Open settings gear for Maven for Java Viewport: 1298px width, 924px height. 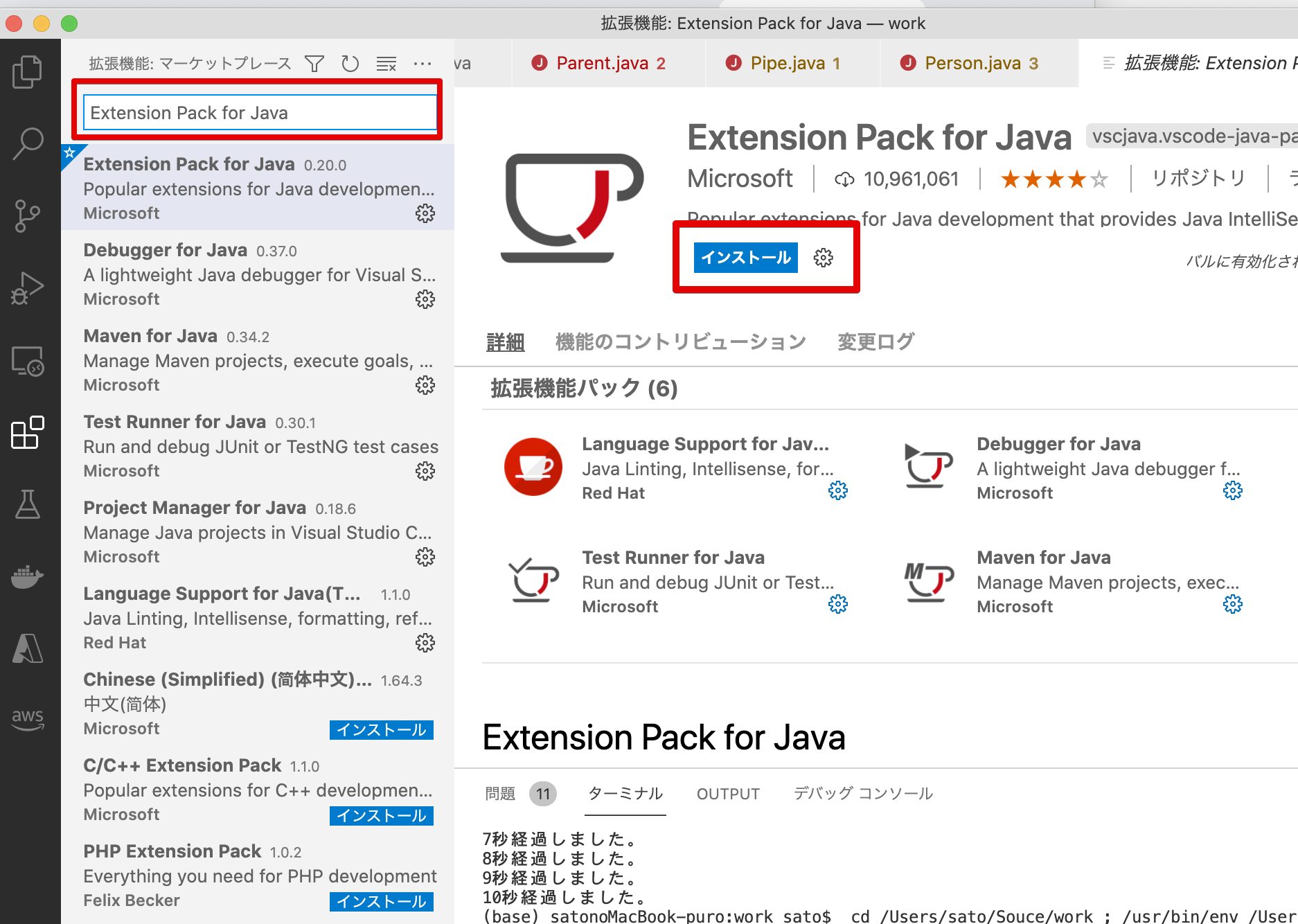pyautogui.click(x=425, y=385)
